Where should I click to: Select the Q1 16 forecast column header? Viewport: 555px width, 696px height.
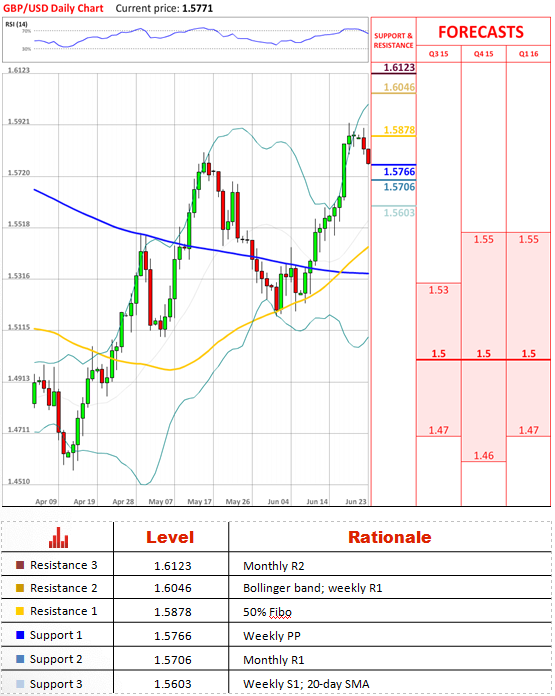click(528, 54)
